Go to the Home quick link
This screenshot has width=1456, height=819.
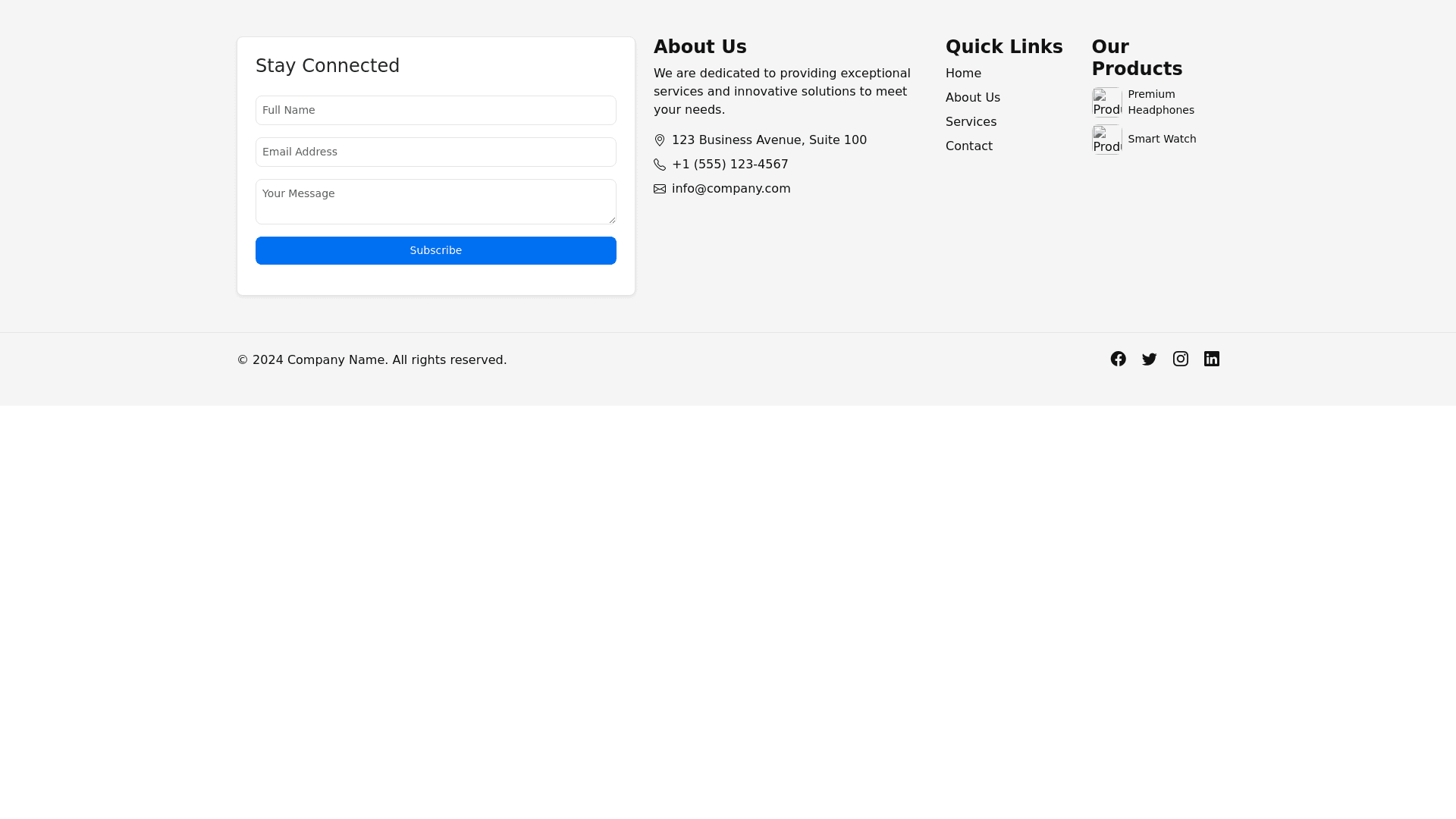[962, 74]
